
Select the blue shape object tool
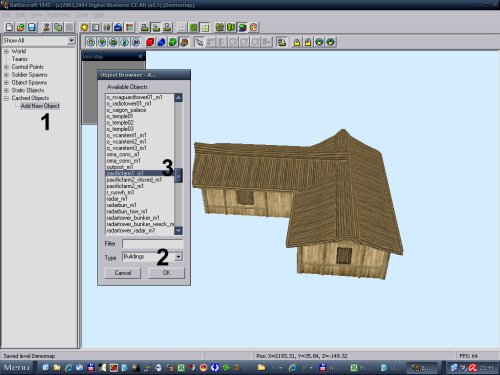161,42
